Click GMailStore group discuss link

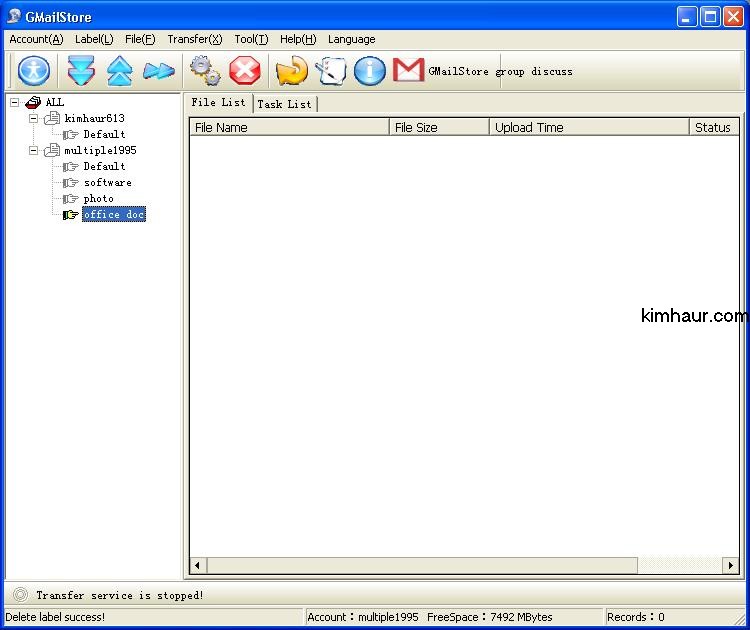click(500, 72)
